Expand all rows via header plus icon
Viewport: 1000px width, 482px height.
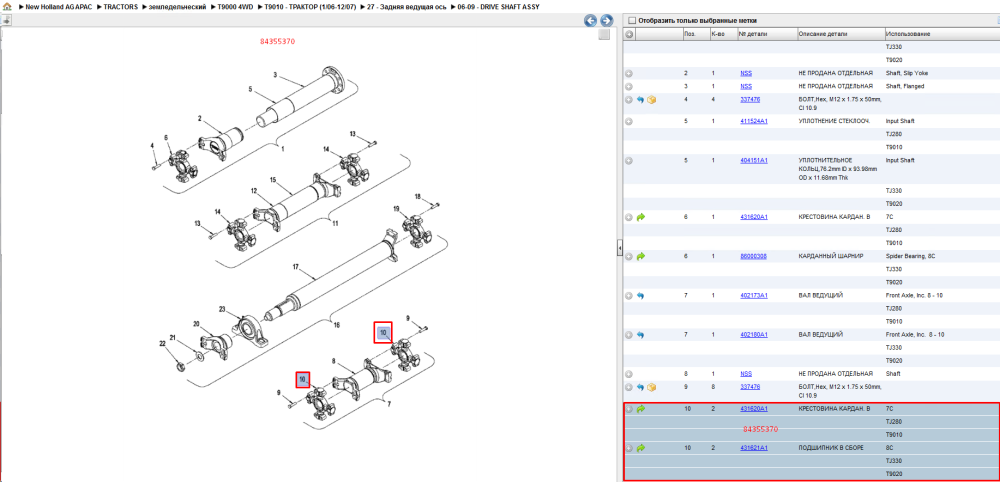[x=629, y=34]
